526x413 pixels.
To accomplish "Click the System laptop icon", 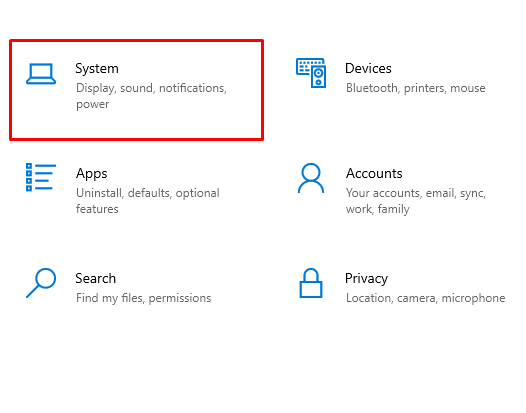I will (41, 74).
